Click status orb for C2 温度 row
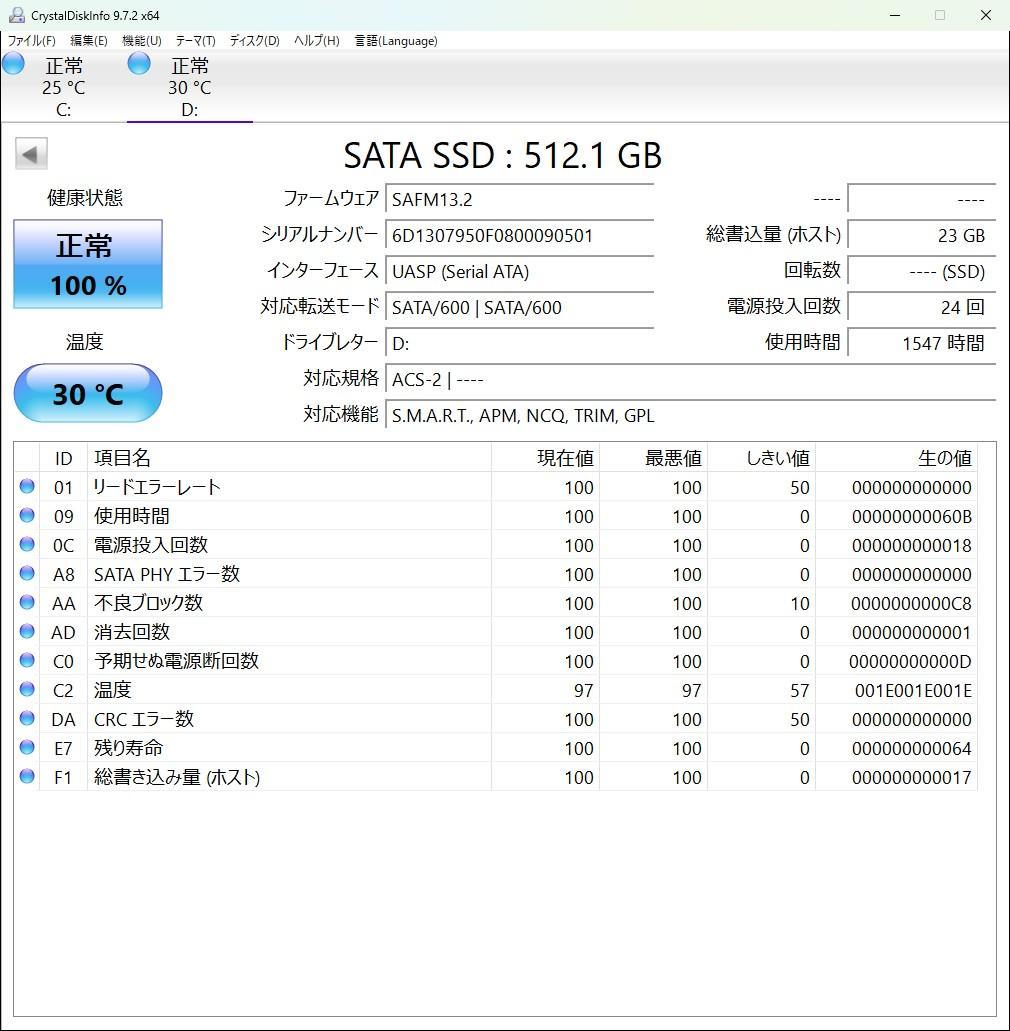 (x=27, y=689)
